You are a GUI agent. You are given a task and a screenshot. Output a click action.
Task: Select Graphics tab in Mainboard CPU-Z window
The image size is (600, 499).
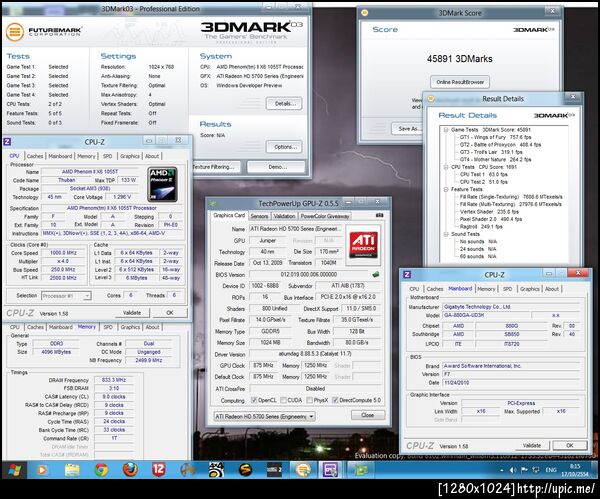tap(530, 289)
